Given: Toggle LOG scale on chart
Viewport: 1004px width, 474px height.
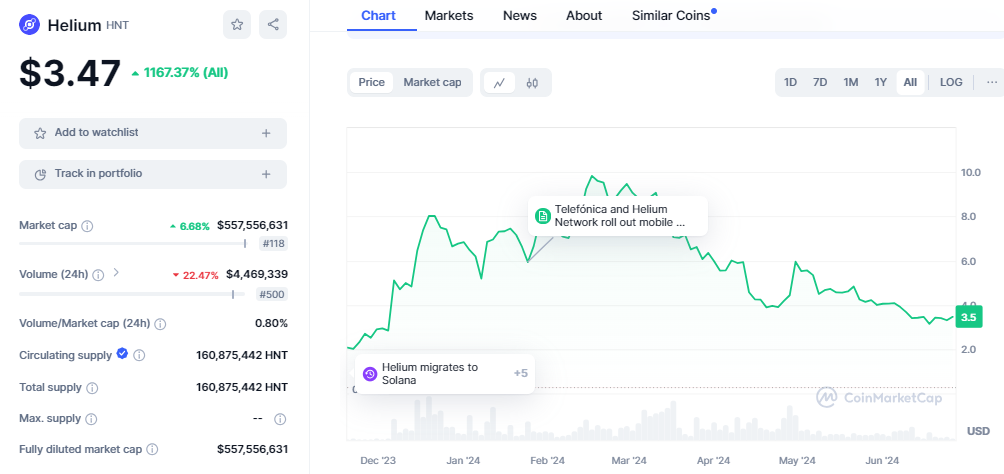Looking at the screenshot, I should click(x=951, y=82).
